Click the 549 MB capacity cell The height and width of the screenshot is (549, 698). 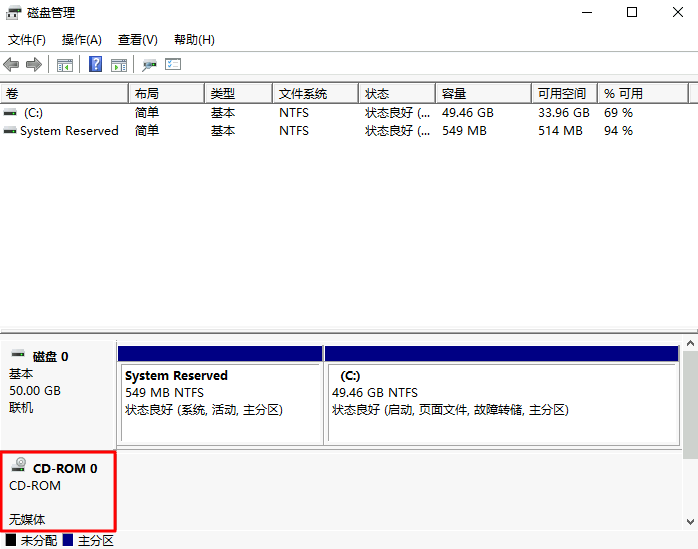[x=464, y=131]
